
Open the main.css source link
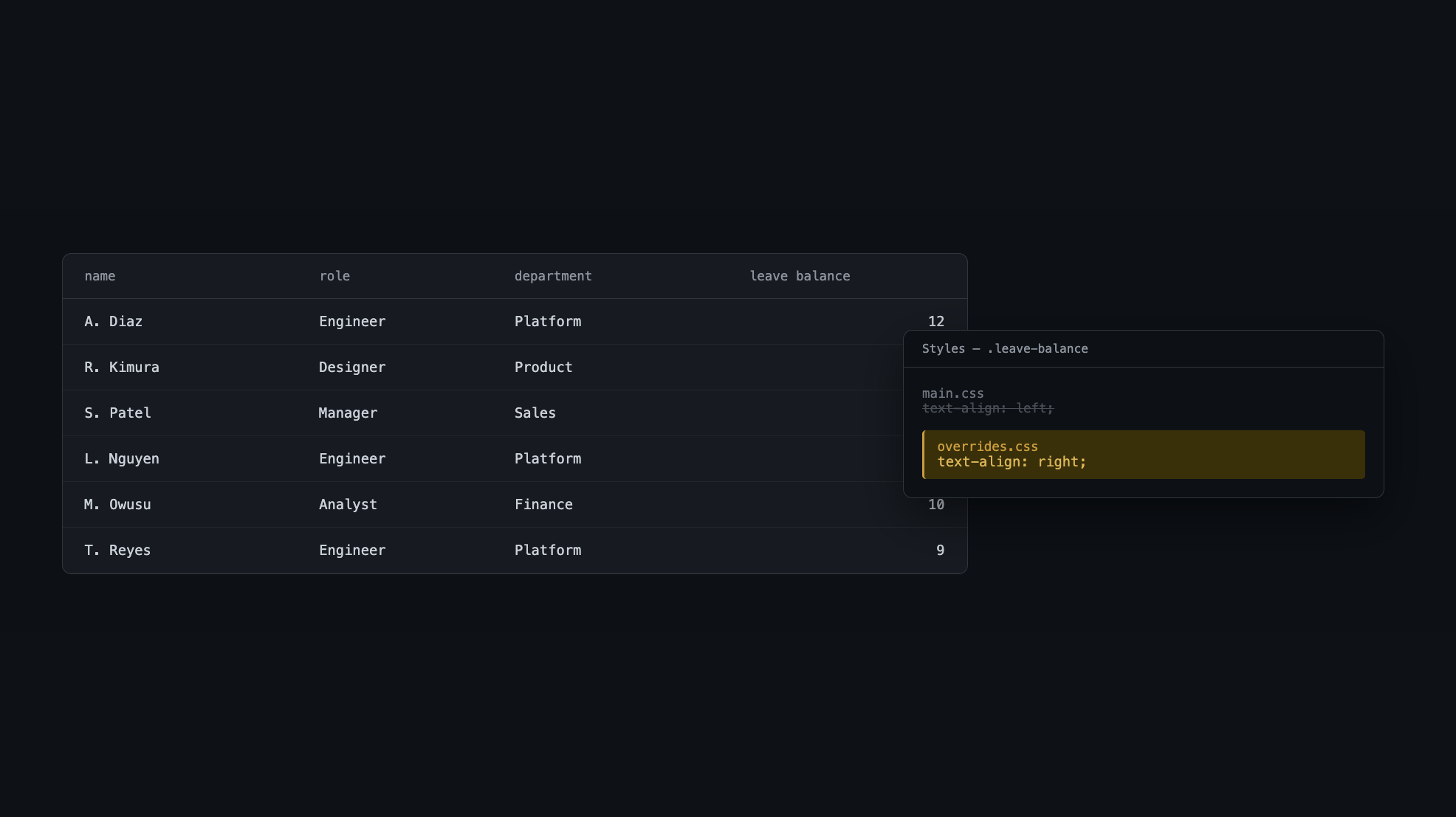[x=952, y=393]
